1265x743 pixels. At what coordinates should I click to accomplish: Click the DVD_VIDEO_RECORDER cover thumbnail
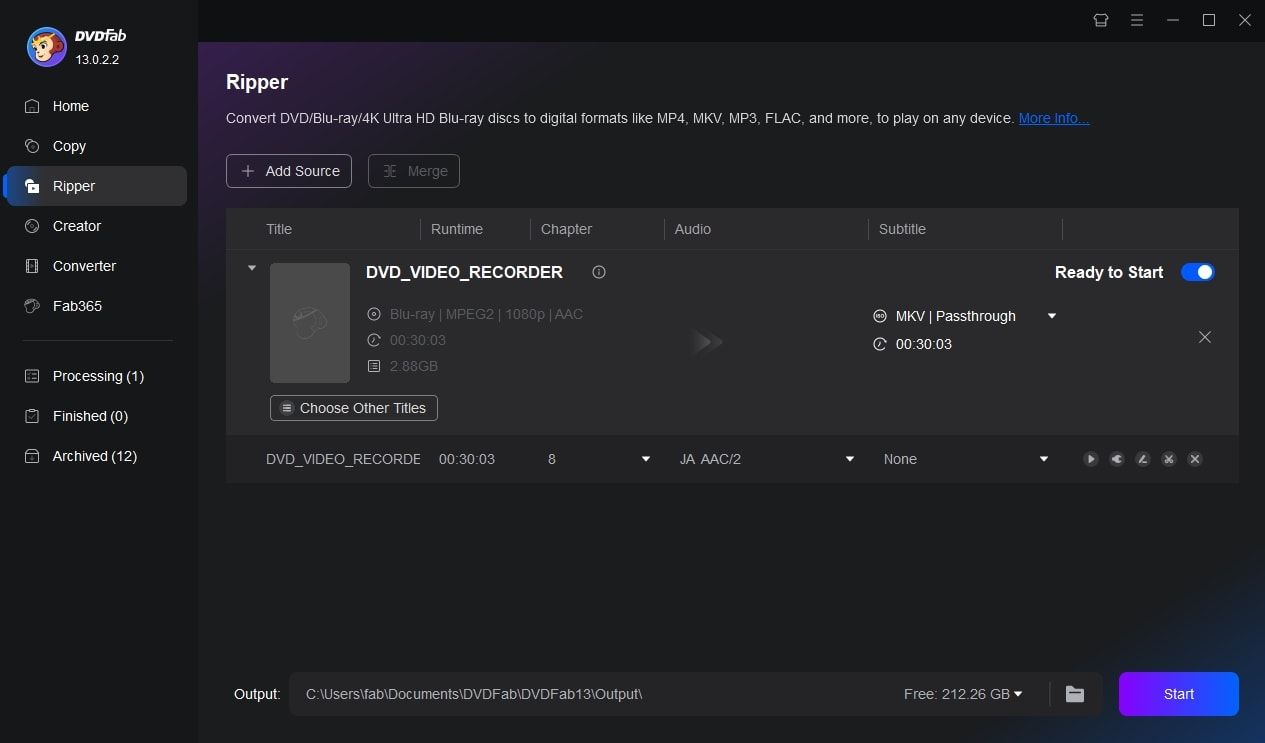[310, 323]
